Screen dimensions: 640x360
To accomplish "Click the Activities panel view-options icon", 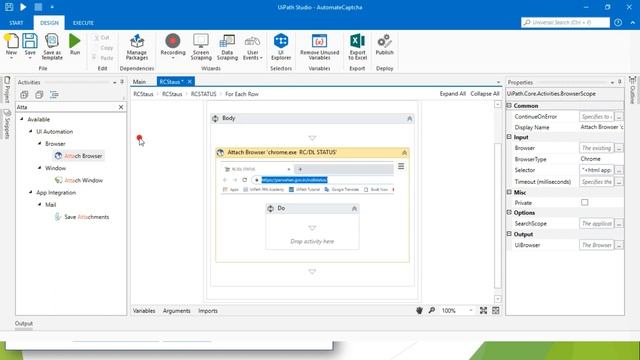I will click(x=54, y=95).
